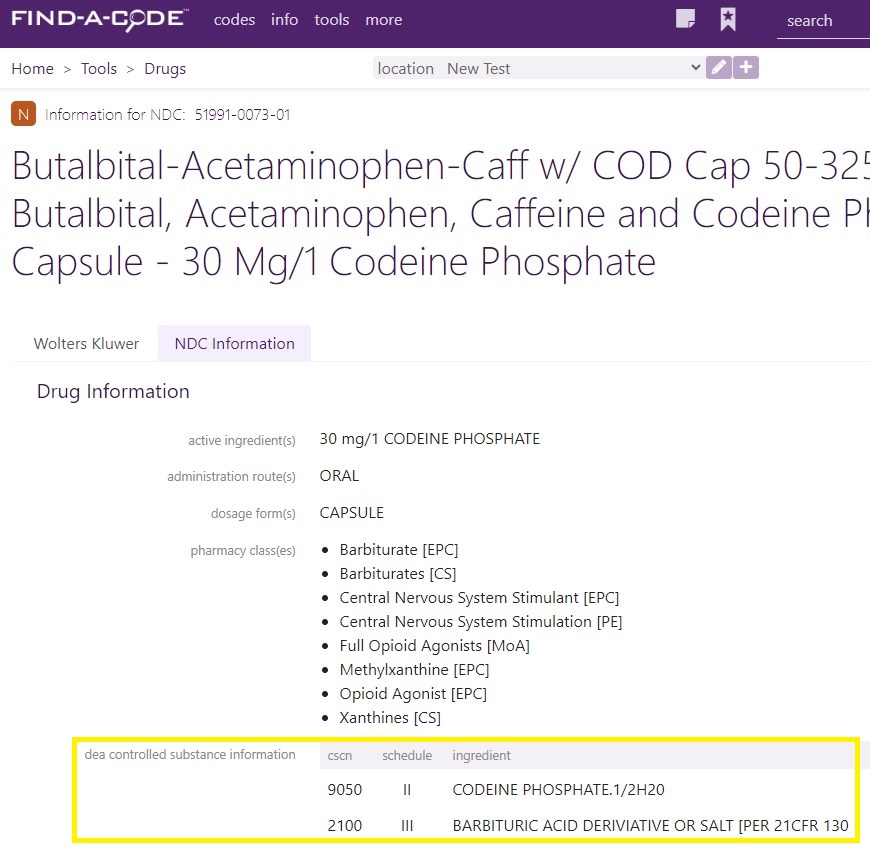This screenshot has height=852, width=870.
Task: Click the cscn column header
Action: tap(340, 755)
